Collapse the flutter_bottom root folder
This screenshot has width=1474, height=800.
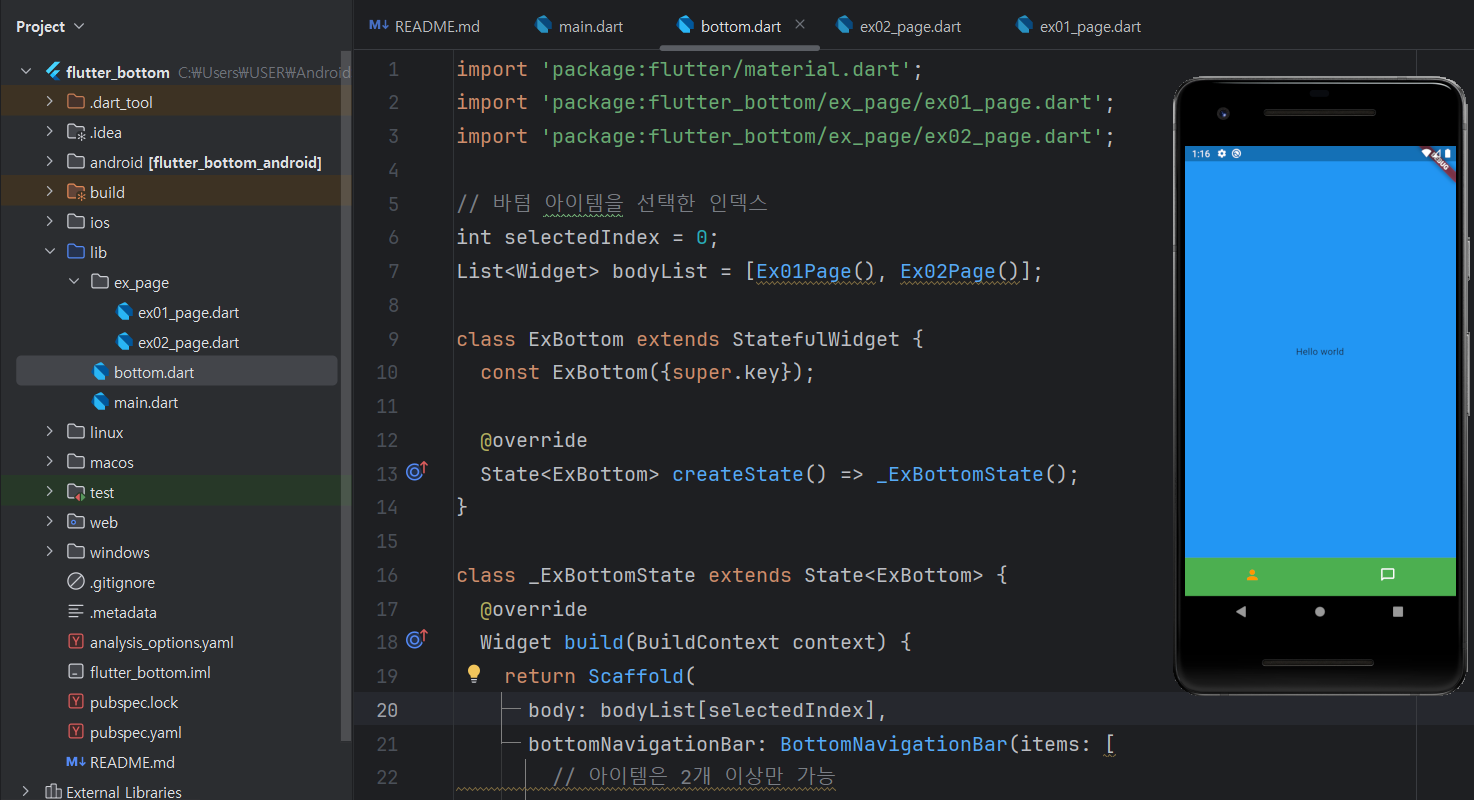click(x=26, y=72)
